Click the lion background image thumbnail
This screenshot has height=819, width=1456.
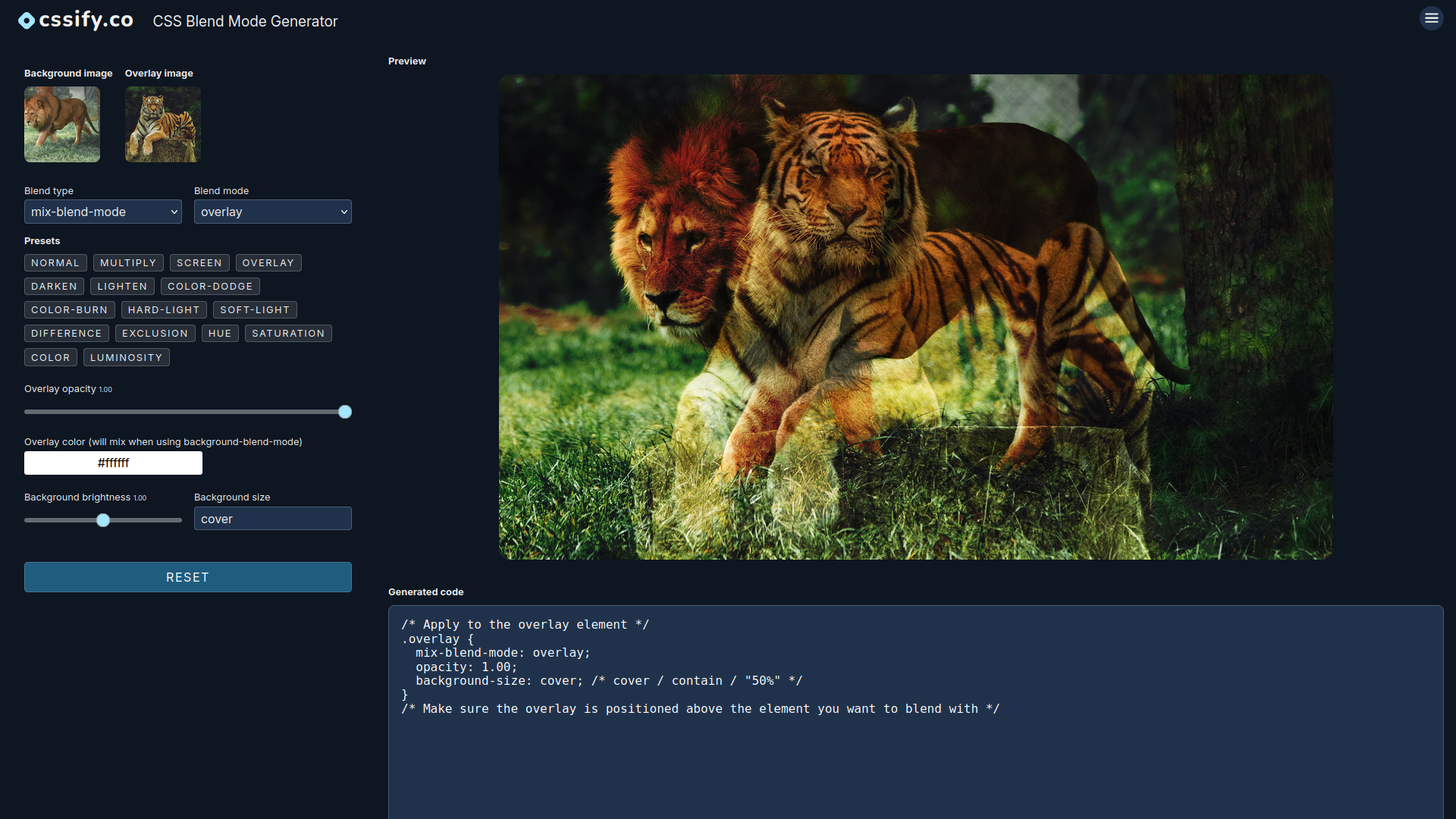[x=61, y=124]
